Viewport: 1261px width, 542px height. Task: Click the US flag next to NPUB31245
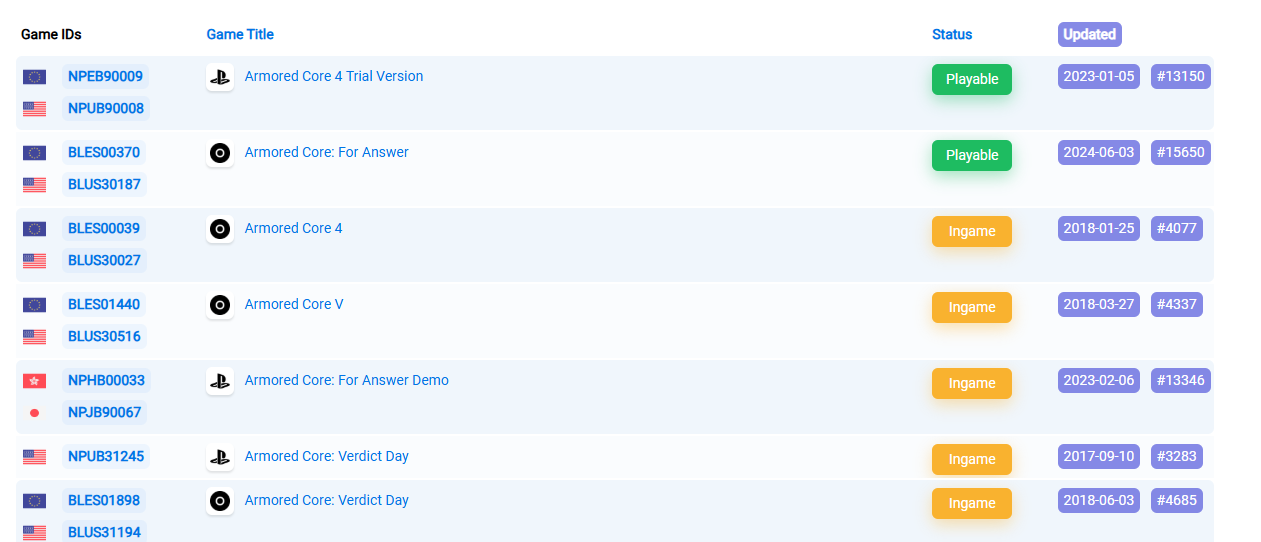(35, 457)
